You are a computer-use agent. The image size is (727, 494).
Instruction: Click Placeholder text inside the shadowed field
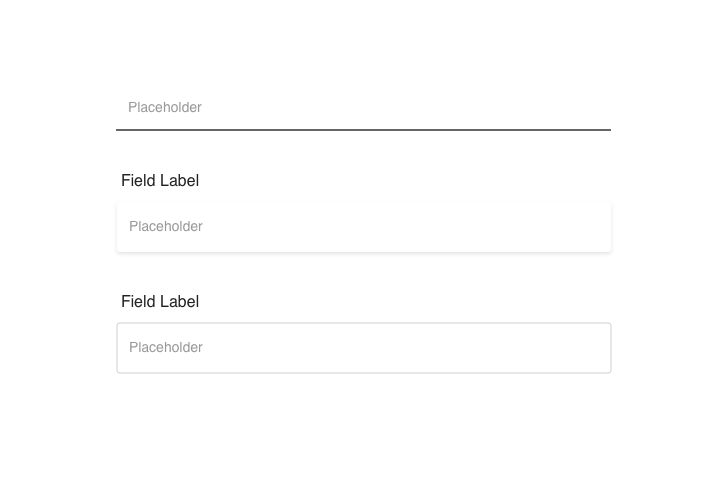(x=166, y=227)
